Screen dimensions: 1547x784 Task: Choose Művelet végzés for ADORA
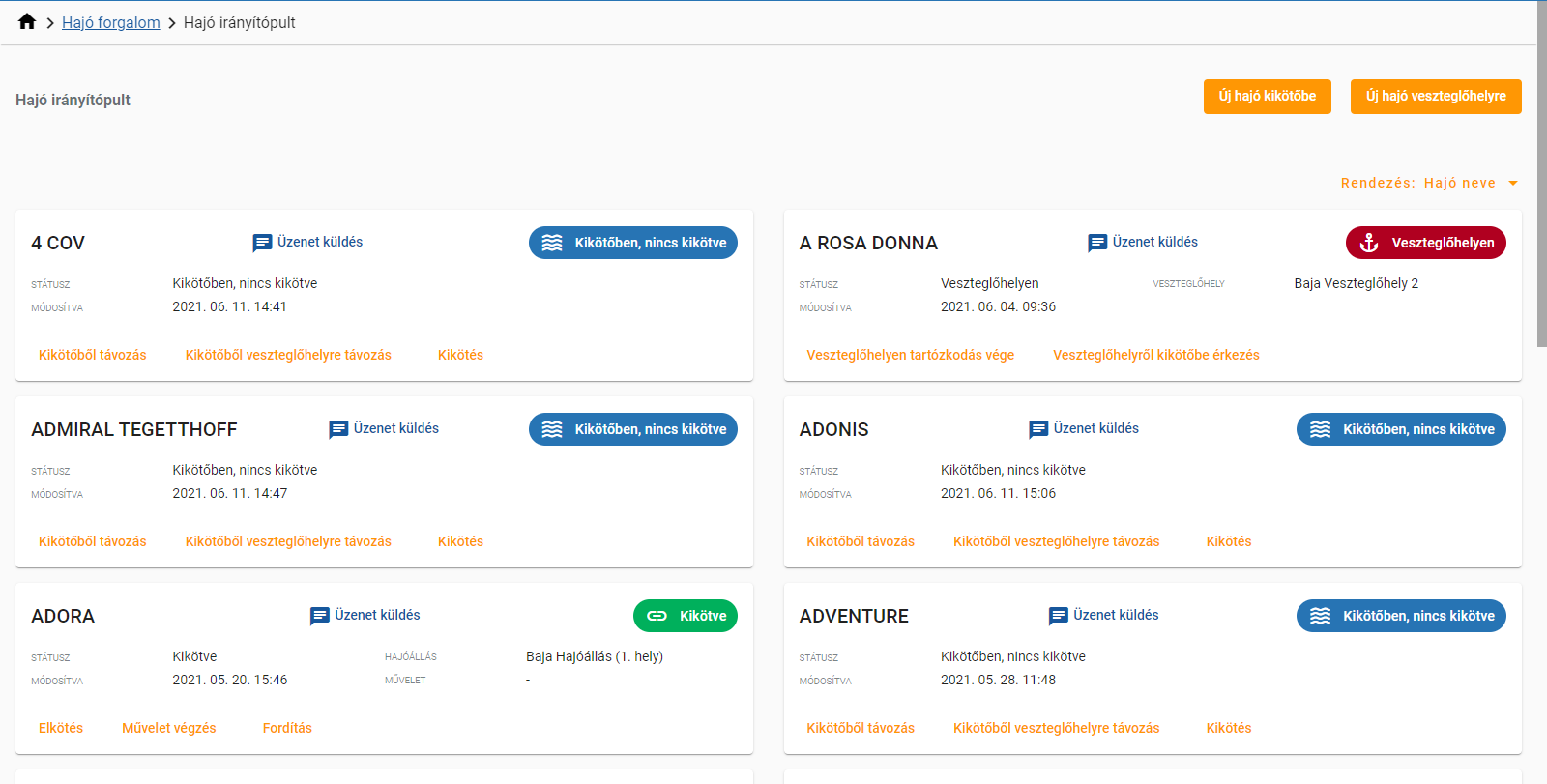(169, 728)
